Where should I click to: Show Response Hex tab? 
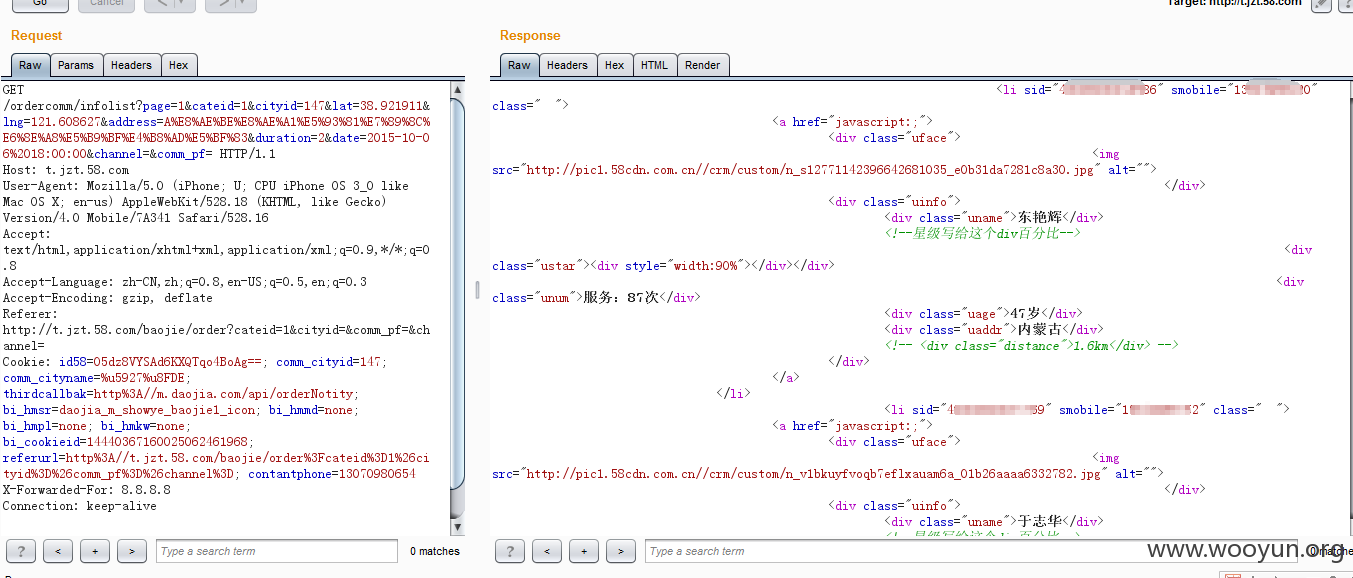click(615, 65)
